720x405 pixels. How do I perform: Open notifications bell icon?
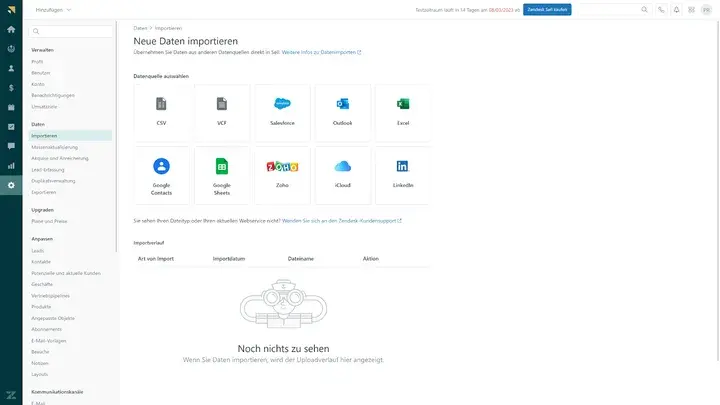coord(676,10)
